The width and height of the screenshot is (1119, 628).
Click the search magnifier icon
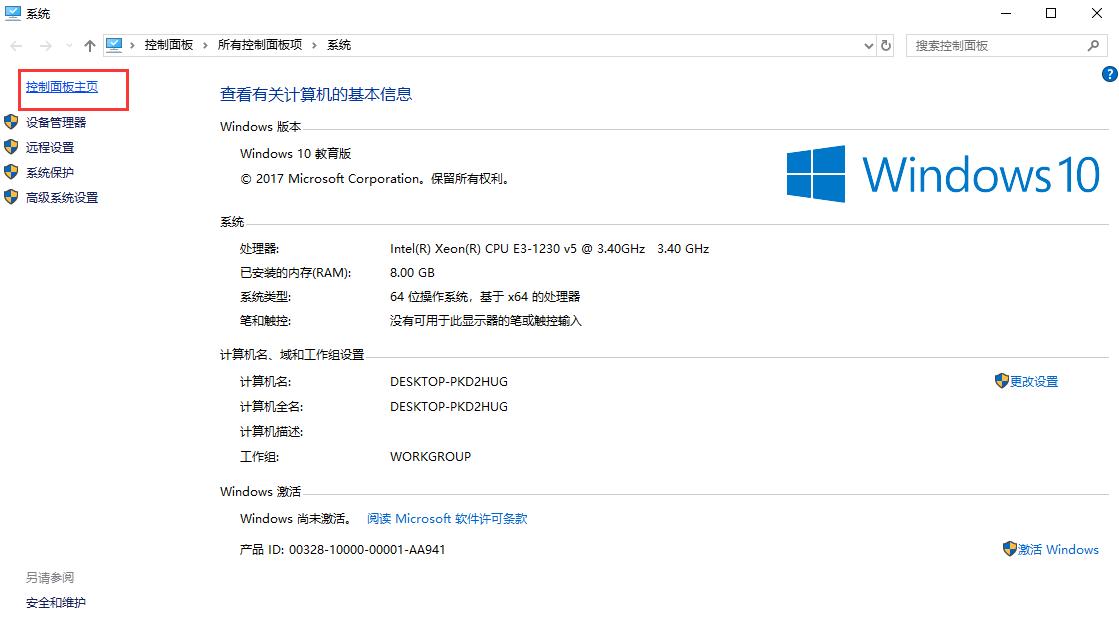(1093, 46)
